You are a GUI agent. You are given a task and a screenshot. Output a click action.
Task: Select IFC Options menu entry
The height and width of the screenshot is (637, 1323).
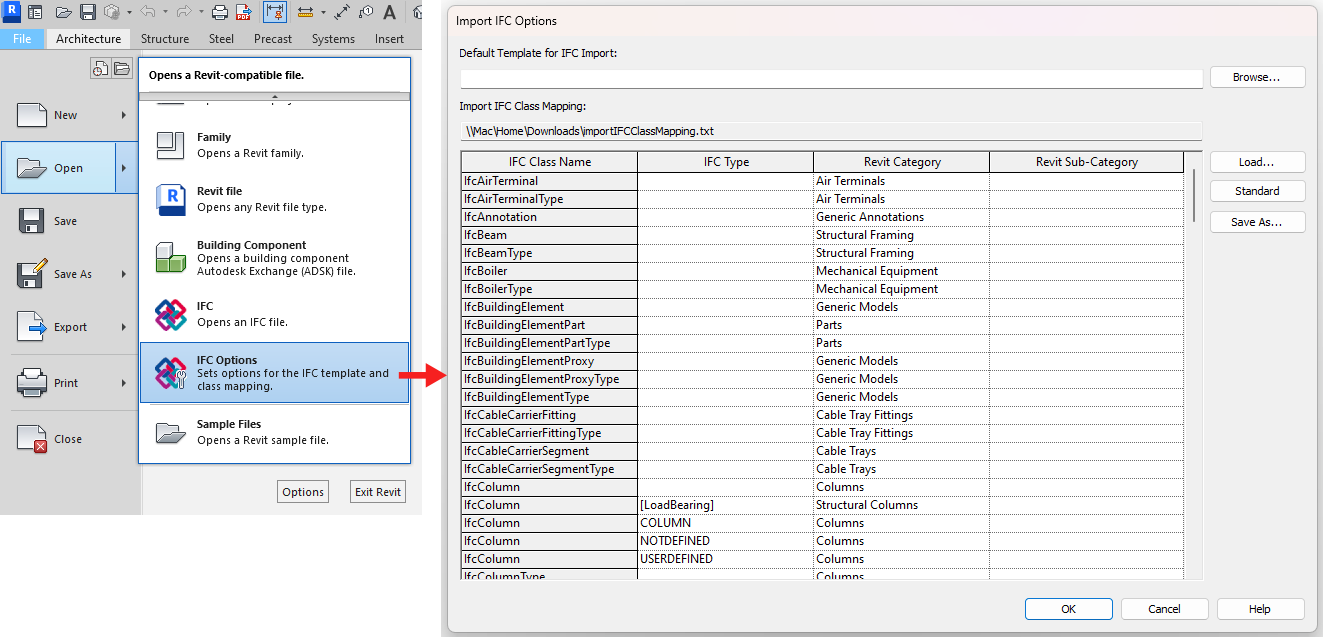tap(274, 373)
